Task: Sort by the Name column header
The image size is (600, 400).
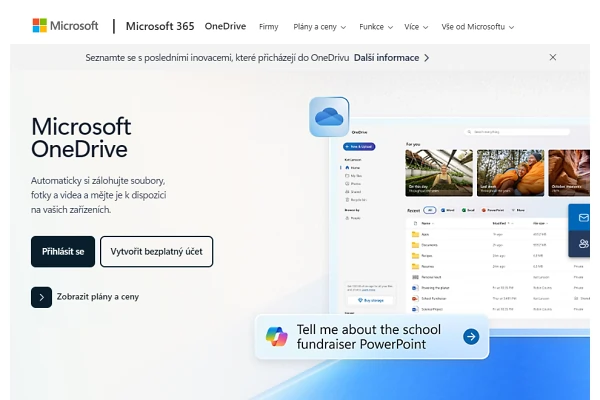Action: point(427,223)
